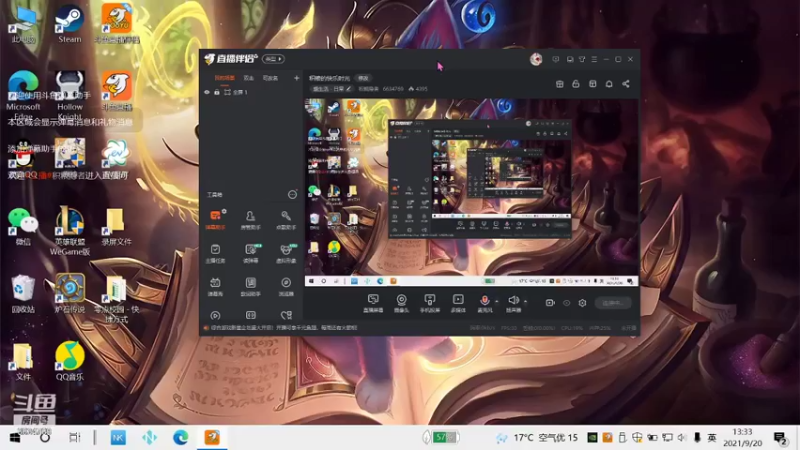Open the bell notification icon
Image resolution: width=800 pixels, height=450 pixels.
point(609,84)
